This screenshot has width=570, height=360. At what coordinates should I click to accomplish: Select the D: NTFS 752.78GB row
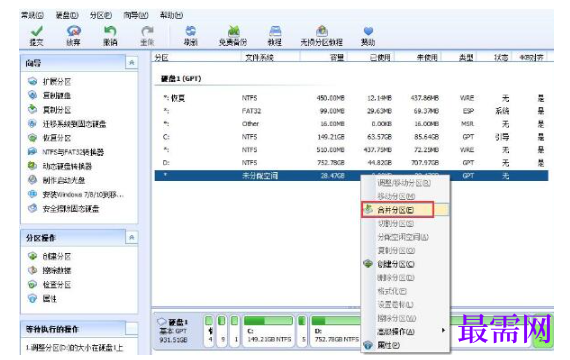(351, 163)
